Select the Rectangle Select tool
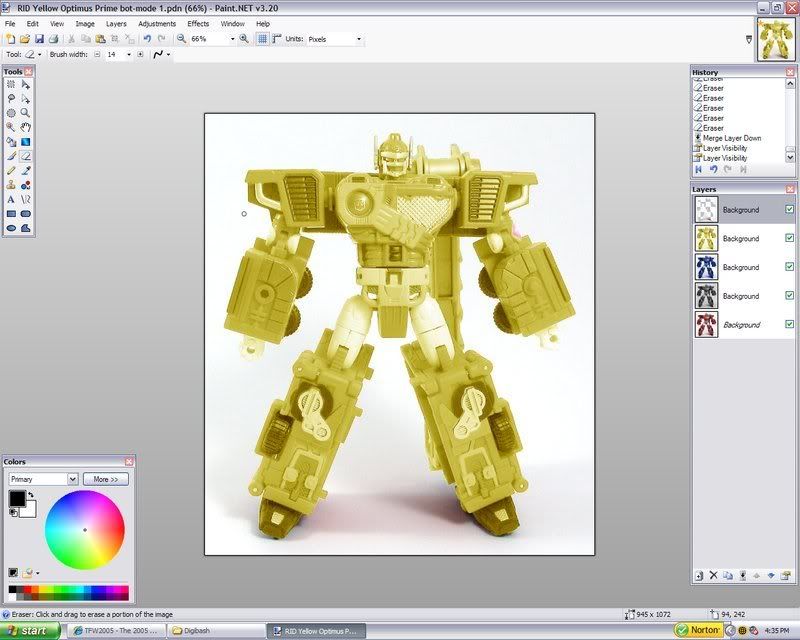 point(11,85)
